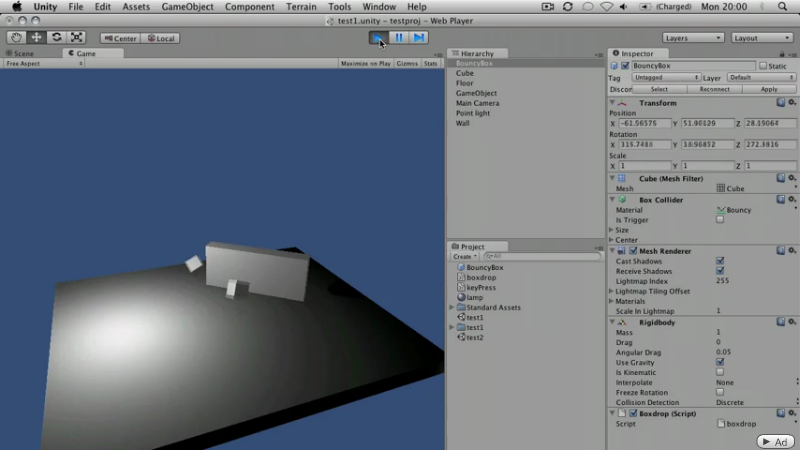Click the prefab Select button
The width and height of the screenshot is (800, 450).
click(x=659, y=89)
